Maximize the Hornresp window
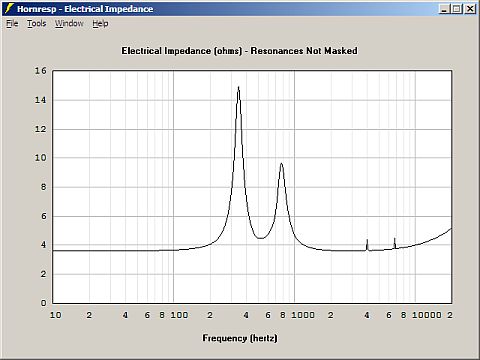 coord(456,9)
